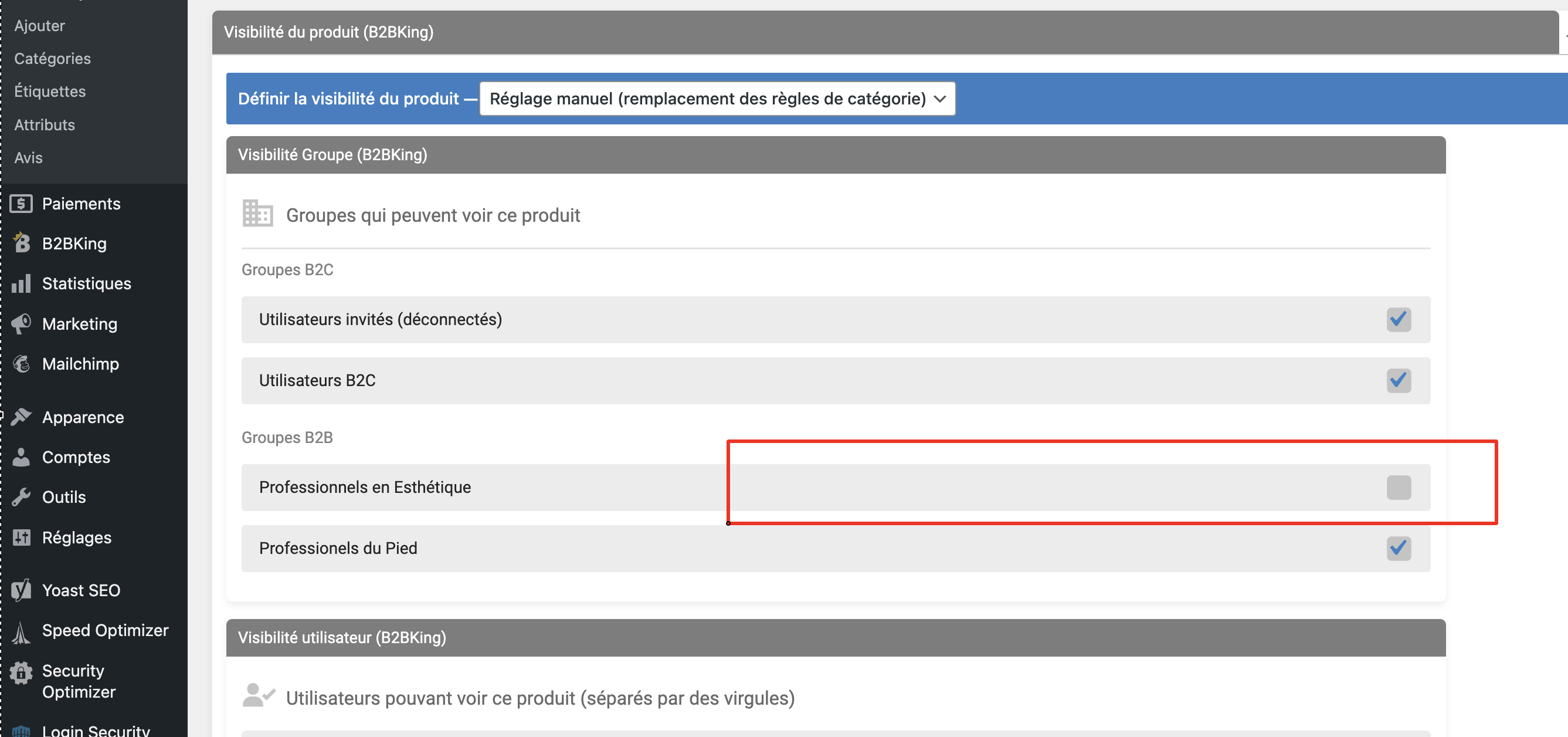This screenshot has width=1568, height=737.
Task: Uncheck Utilisateurs invités (déconnectés) checkbox
Action: pyautogui.click(x=1398, y=319)
